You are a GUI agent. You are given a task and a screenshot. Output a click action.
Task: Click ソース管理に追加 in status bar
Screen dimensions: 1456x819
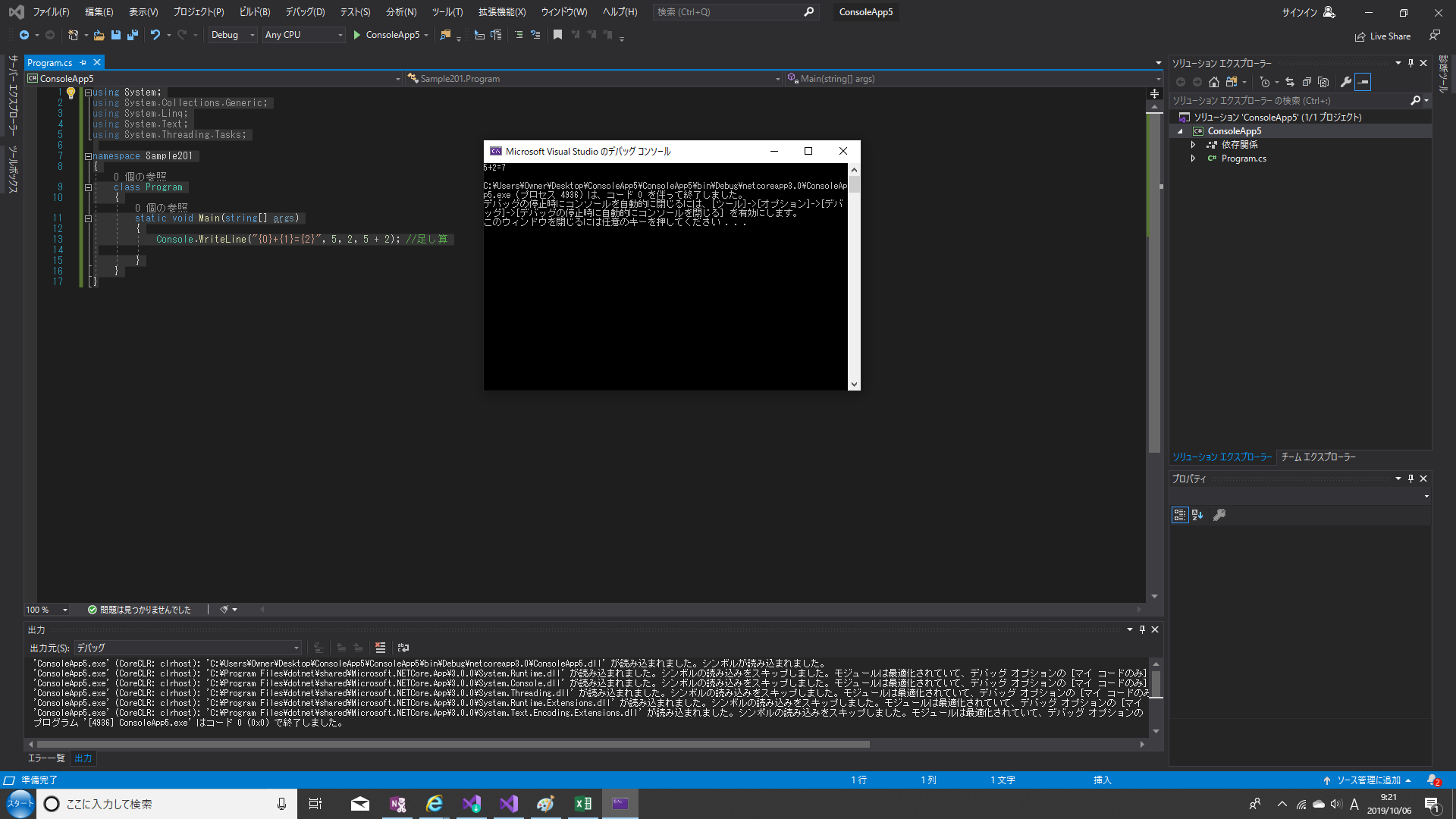point(1368,780)
